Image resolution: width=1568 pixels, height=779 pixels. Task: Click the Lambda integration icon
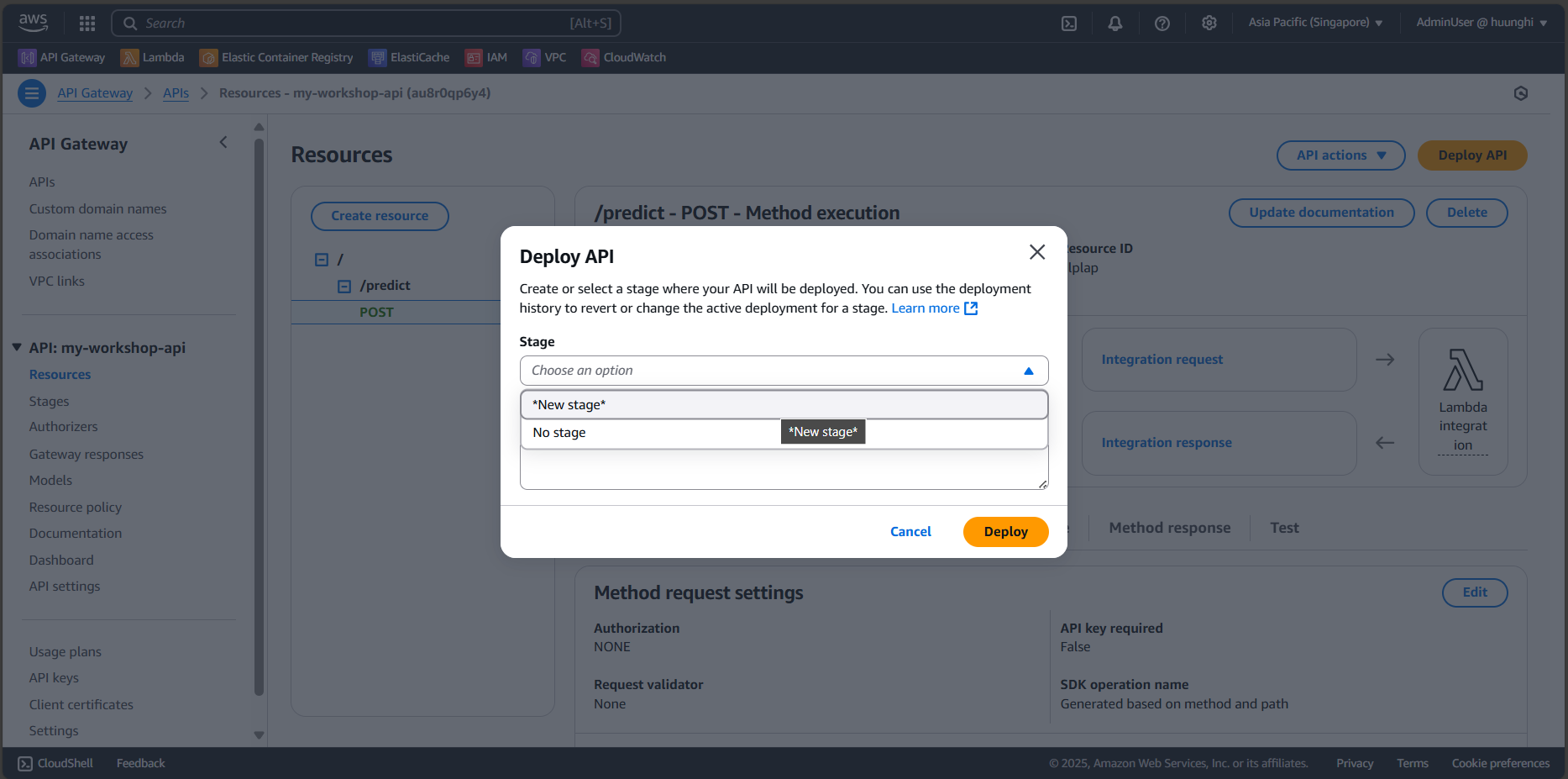(x=1462, y=371)
